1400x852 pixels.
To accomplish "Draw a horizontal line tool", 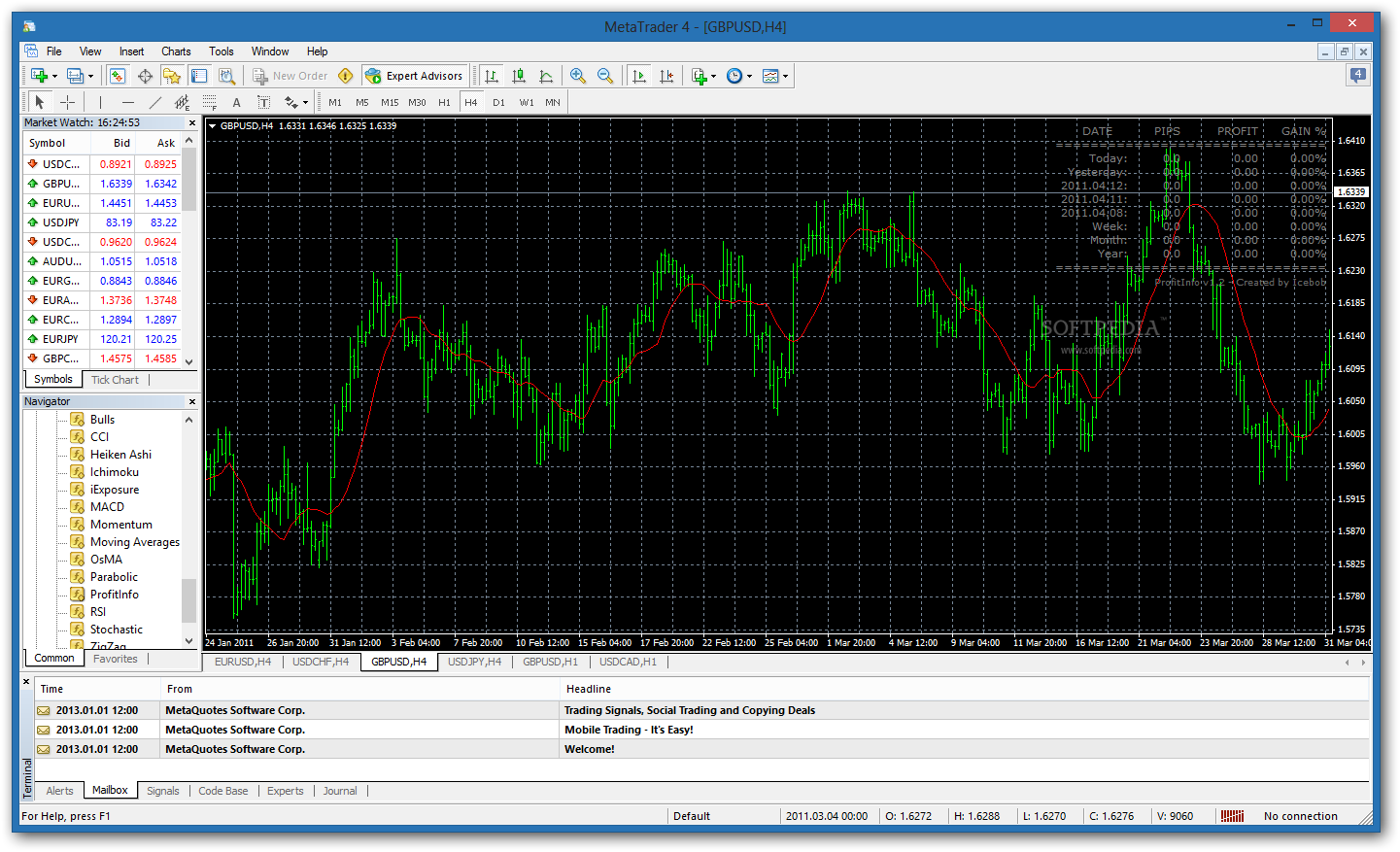I will 127,102.
